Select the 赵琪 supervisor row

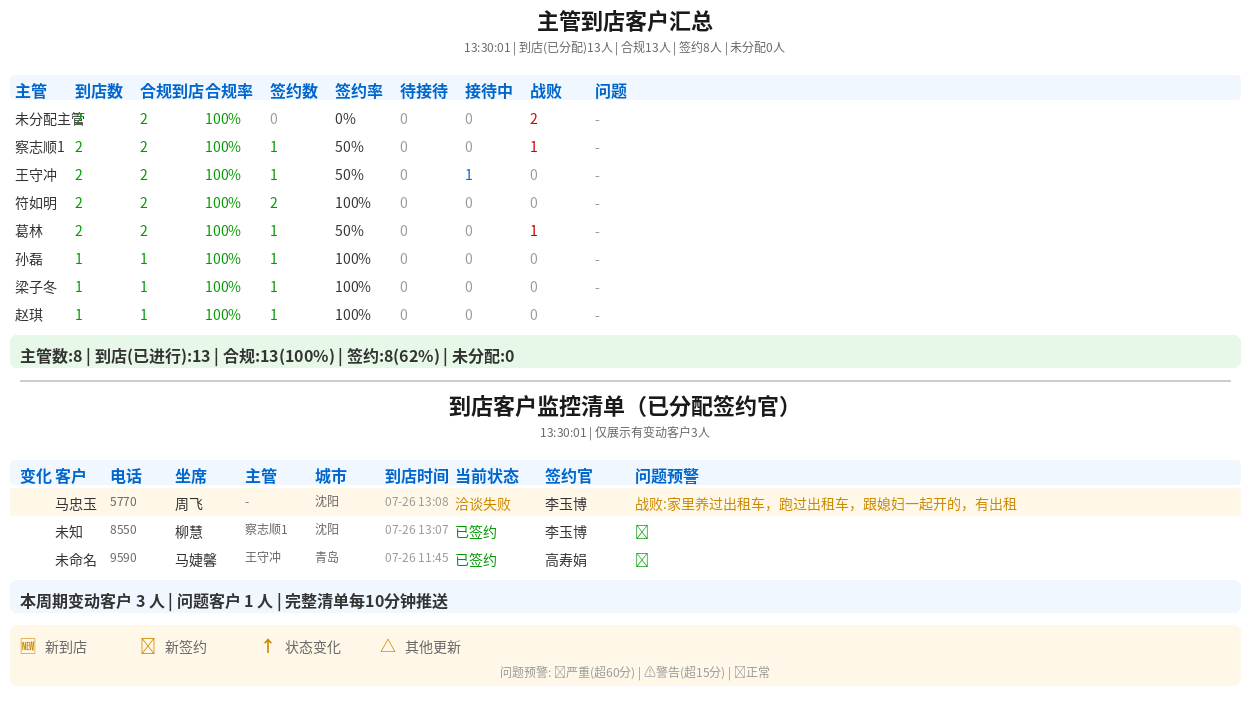click(x=625, y=315)
